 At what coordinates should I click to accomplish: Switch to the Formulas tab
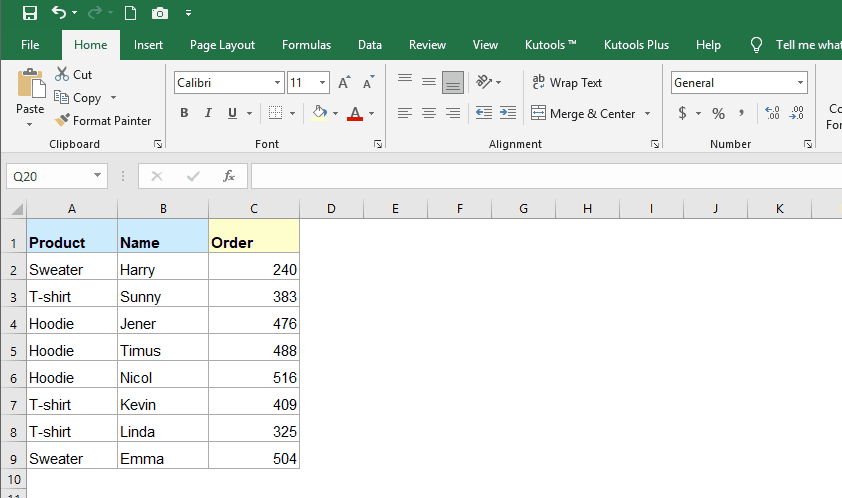click(x=306, y=45)
